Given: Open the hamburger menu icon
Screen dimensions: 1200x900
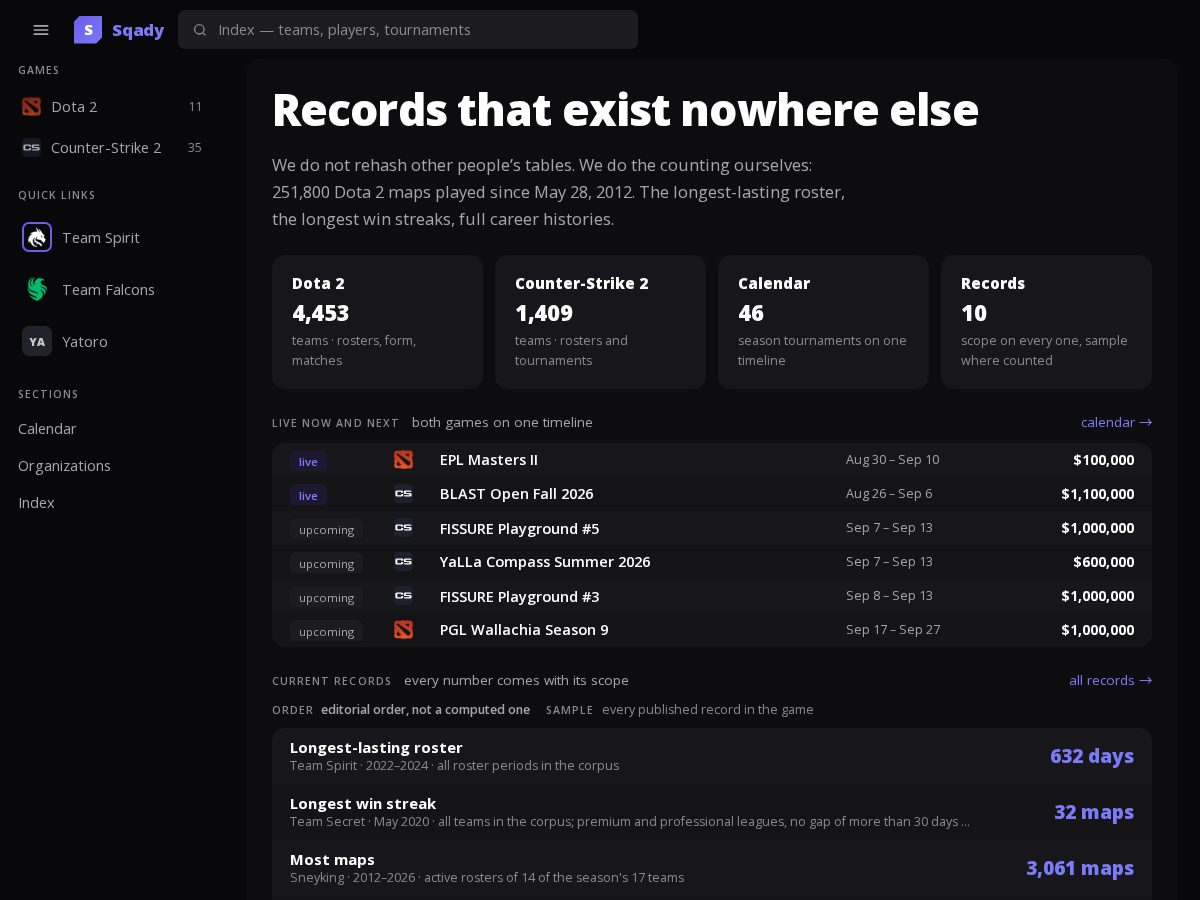Looking at the screenshot, I should pos(41,30).
